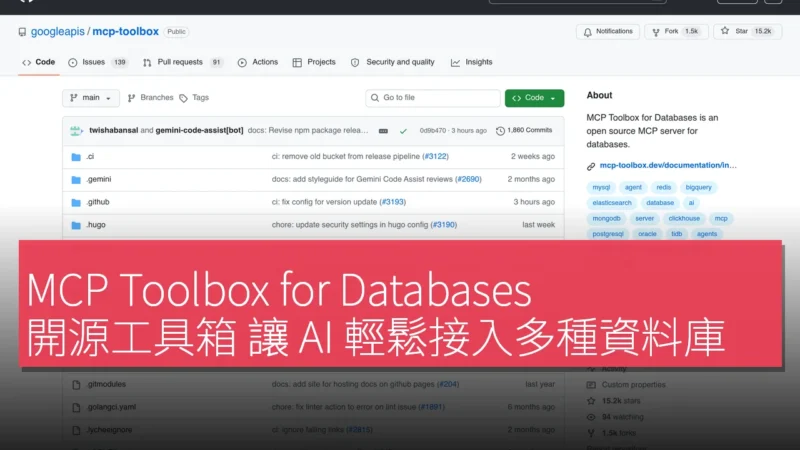Open Security and quality tab

tap(392, 62)
